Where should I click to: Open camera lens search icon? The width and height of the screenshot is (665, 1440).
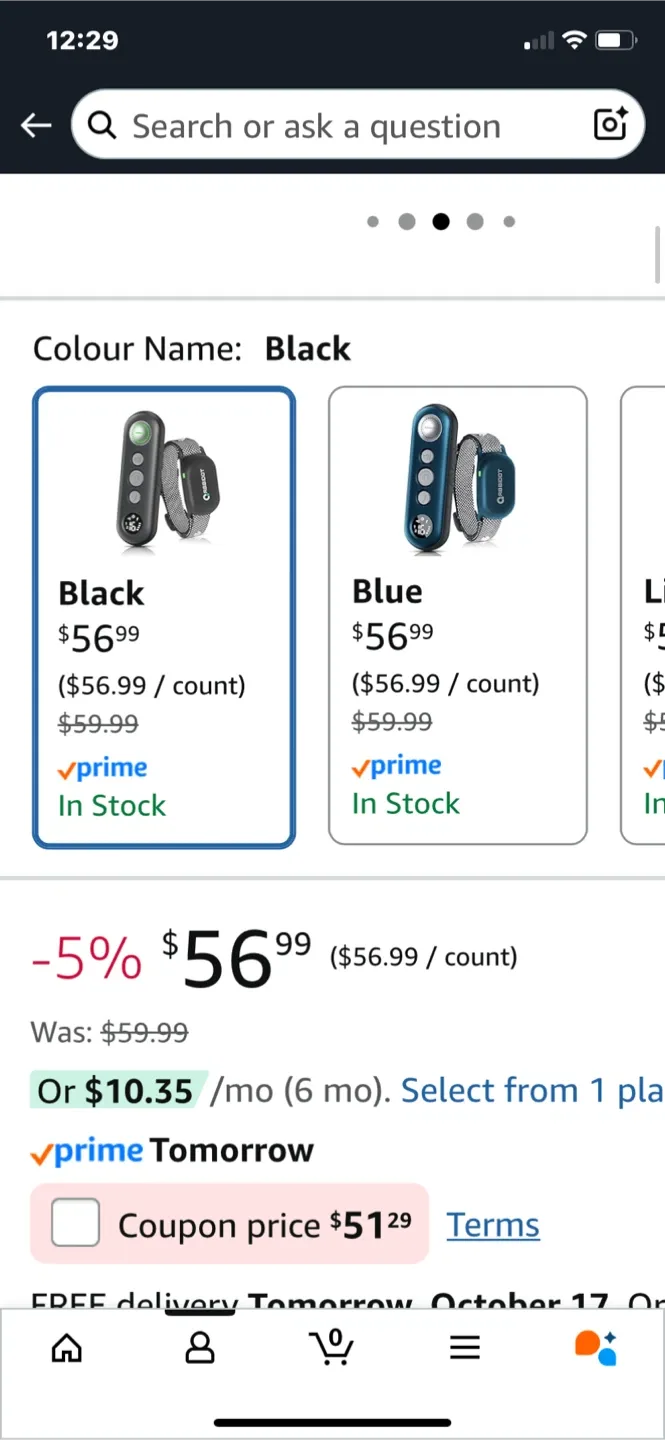tap(610, 124)
